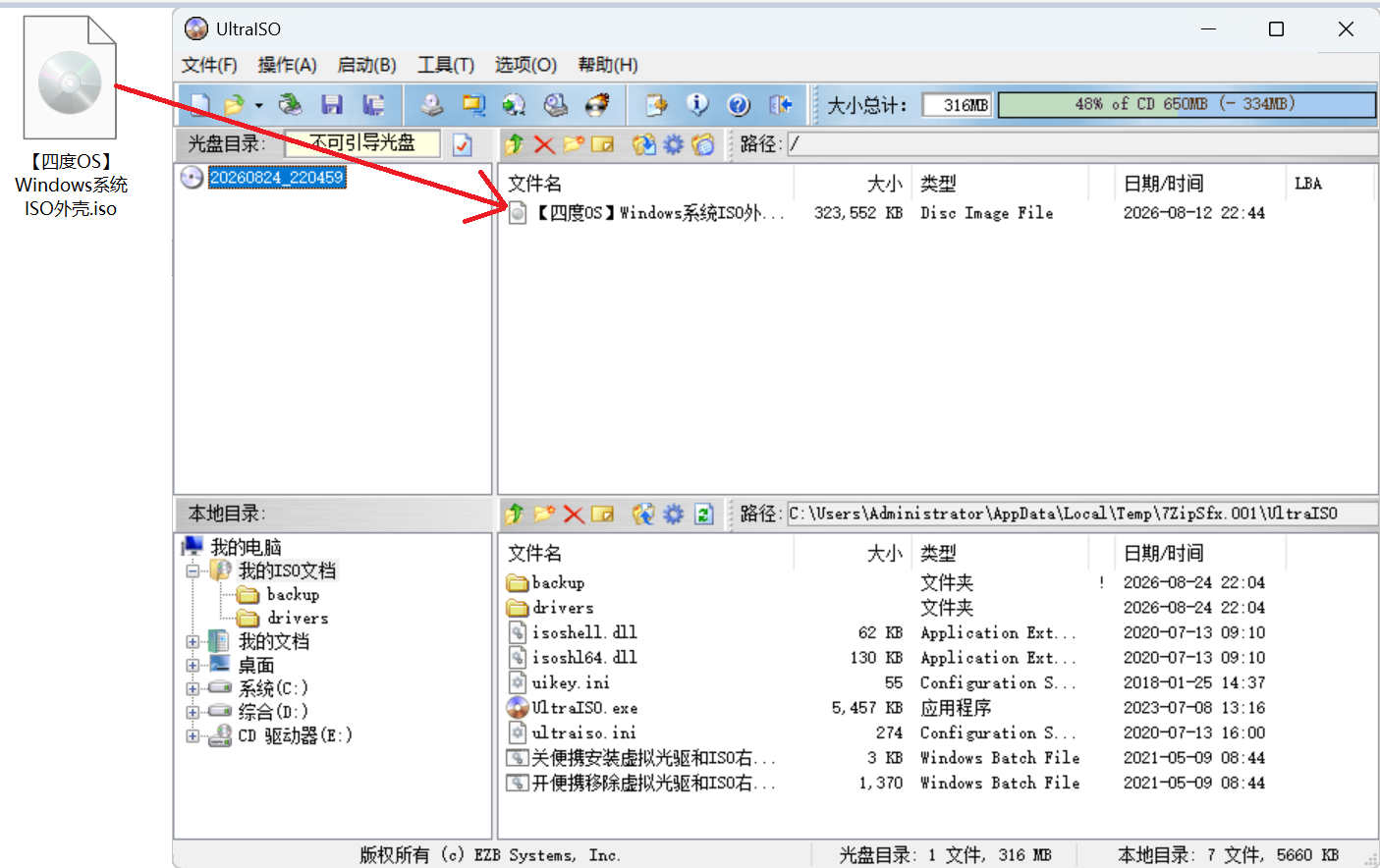Click the 不可引导光盘 boot status box

pos(362,143)
